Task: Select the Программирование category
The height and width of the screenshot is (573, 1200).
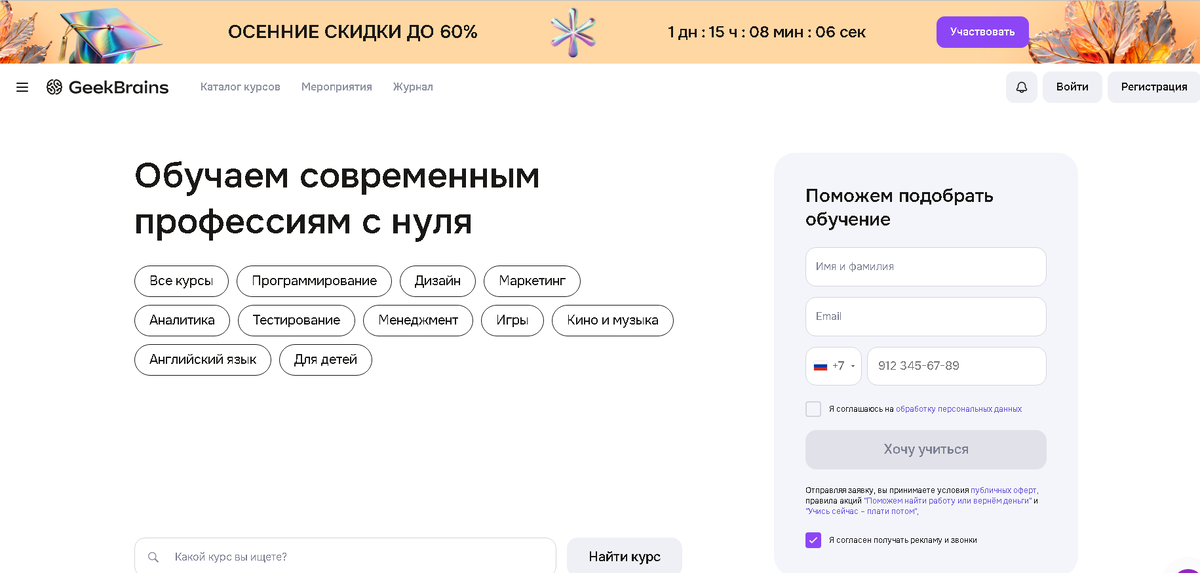Action: coord(314,281)
